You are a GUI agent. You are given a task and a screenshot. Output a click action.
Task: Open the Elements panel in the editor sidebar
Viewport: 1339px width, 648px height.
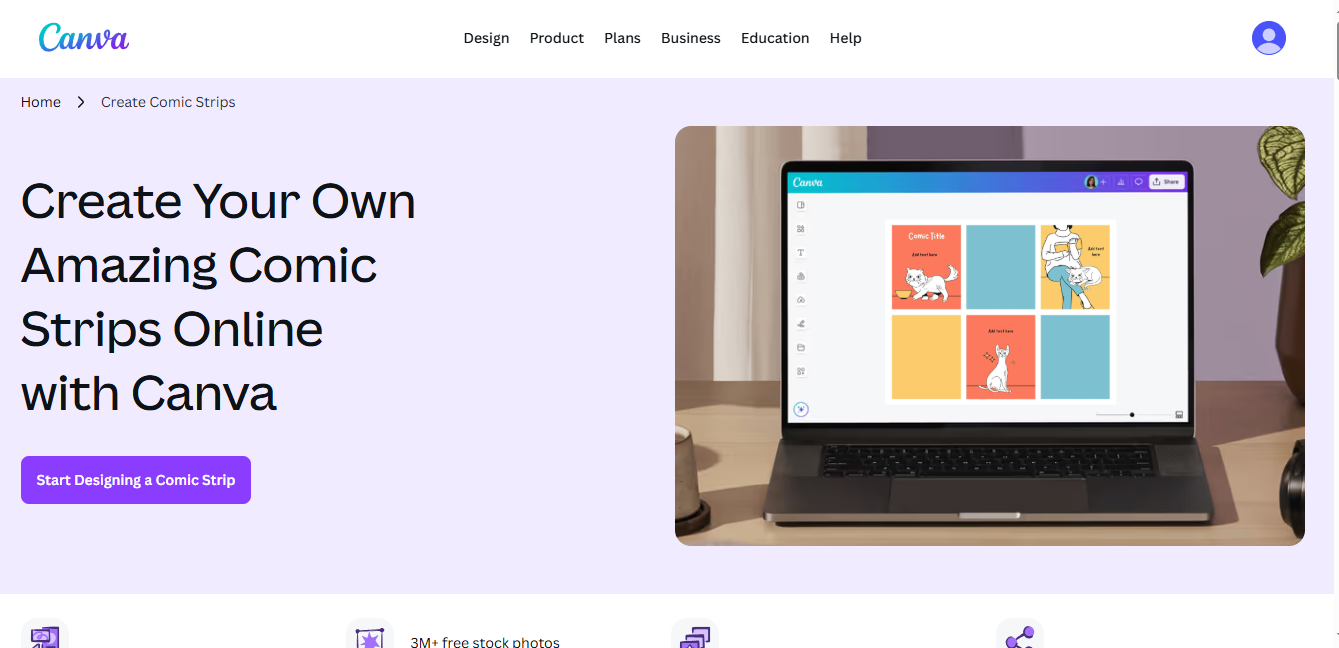point(800,228)
